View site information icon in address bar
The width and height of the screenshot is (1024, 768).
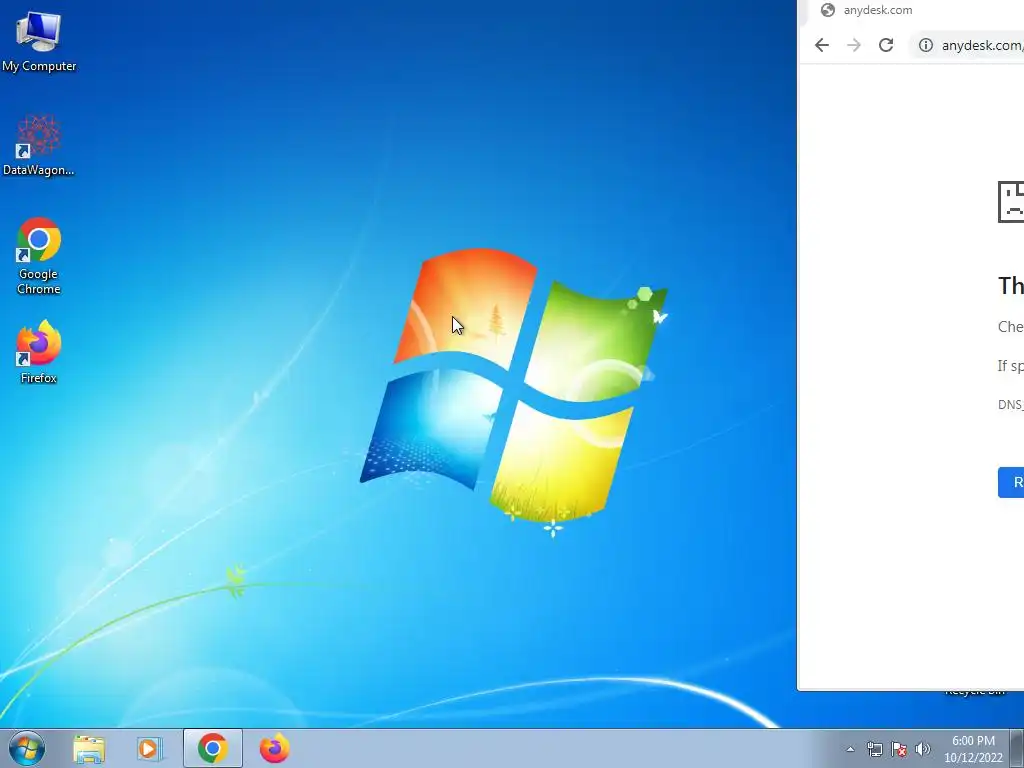pyautogui.click(x=925, y=45)
